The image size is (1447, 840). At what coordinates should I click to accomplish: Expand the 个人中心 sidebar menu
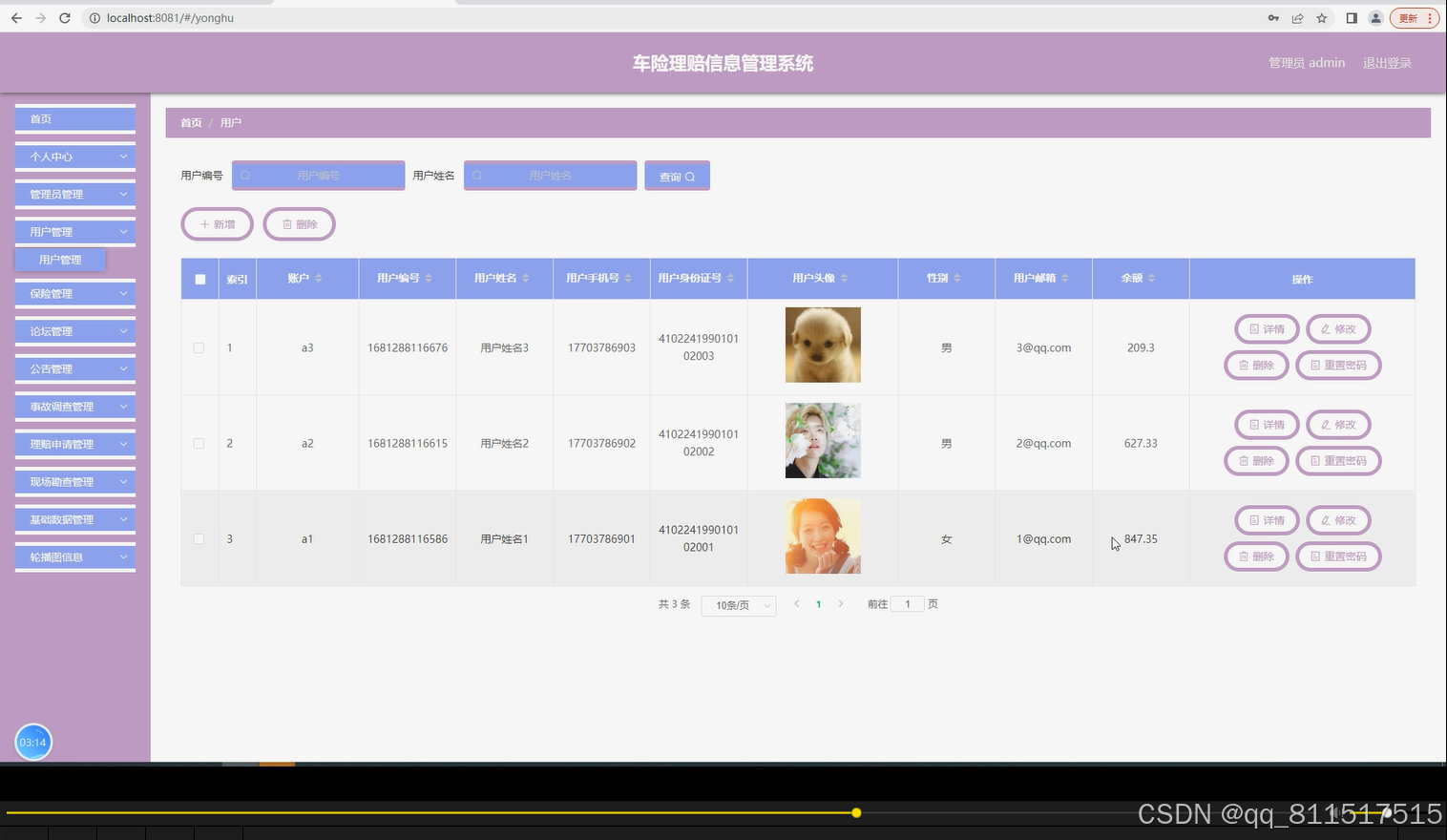(75, 157)
